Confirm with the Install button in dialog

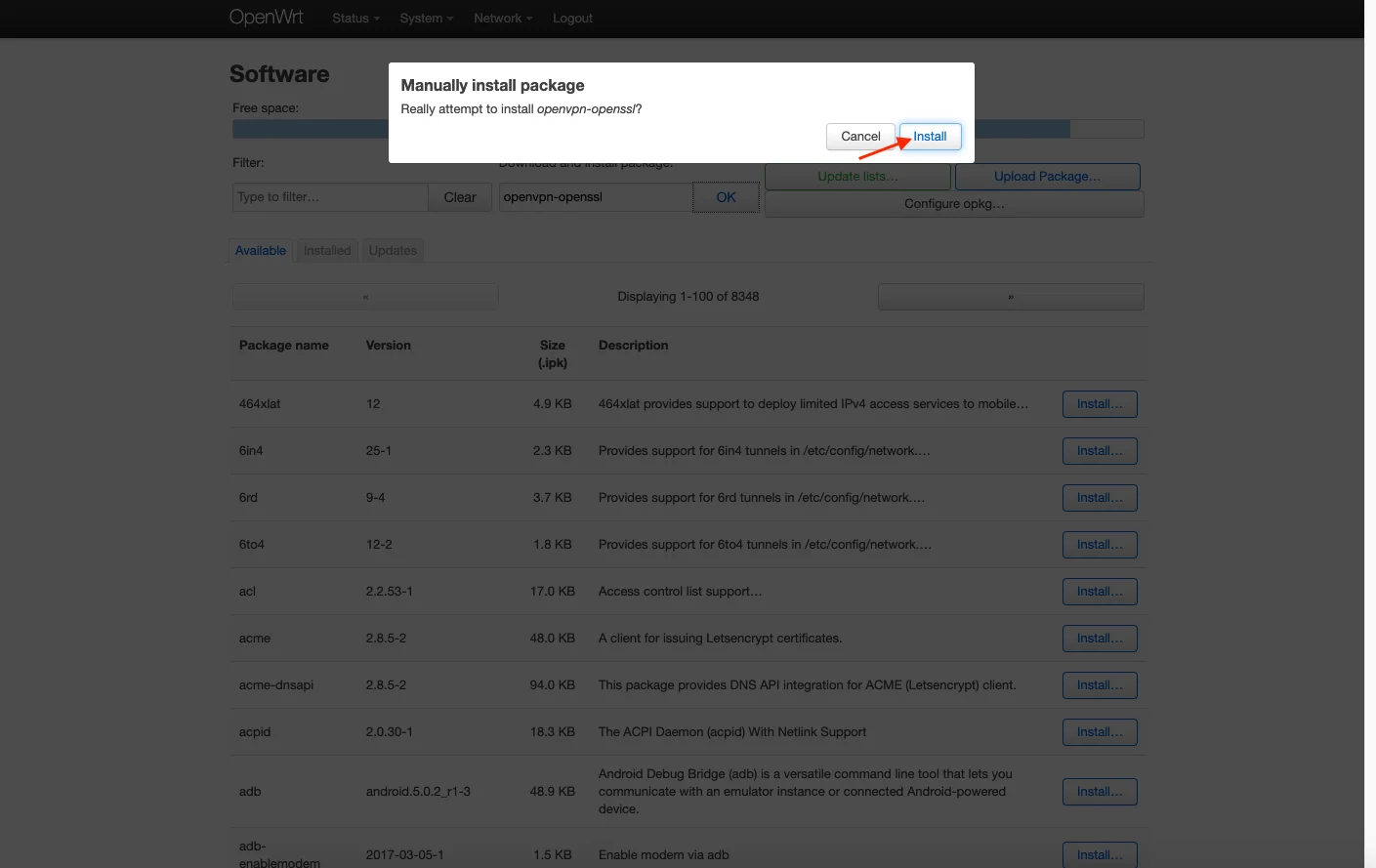pyautogui.click(x=930, y=137)
